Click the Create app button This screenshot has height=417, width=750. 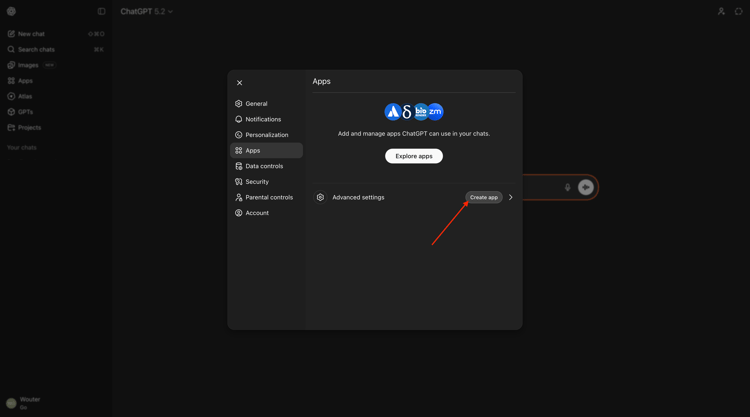484,197
